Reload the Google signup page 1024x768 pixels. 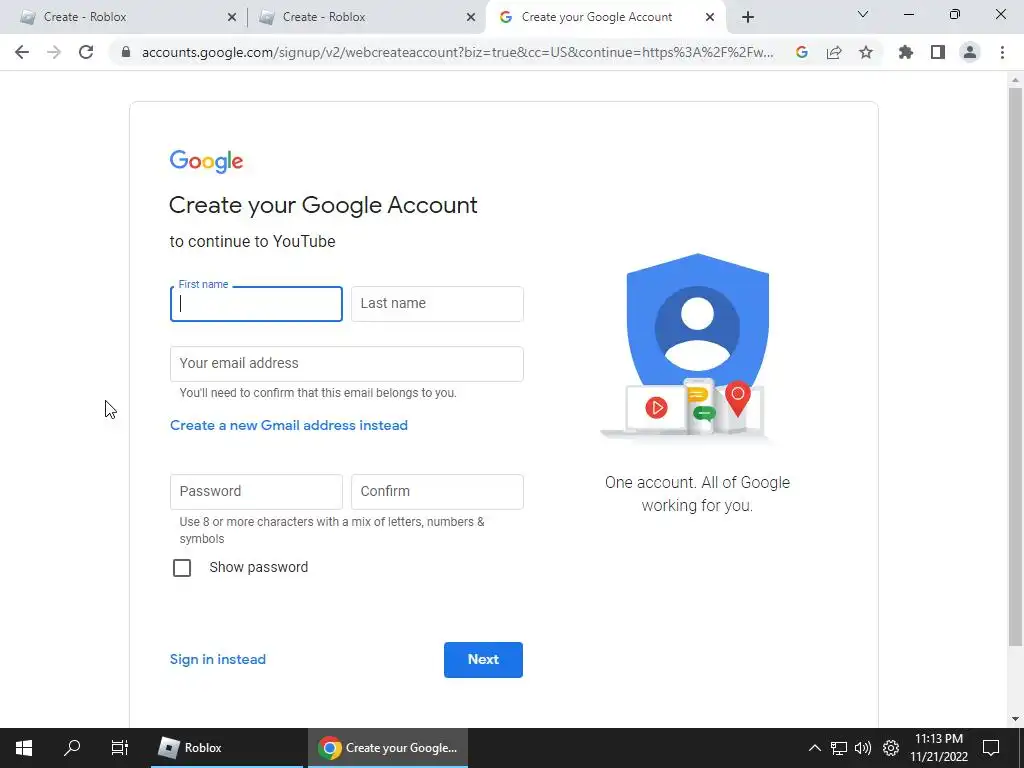point(86,52)
